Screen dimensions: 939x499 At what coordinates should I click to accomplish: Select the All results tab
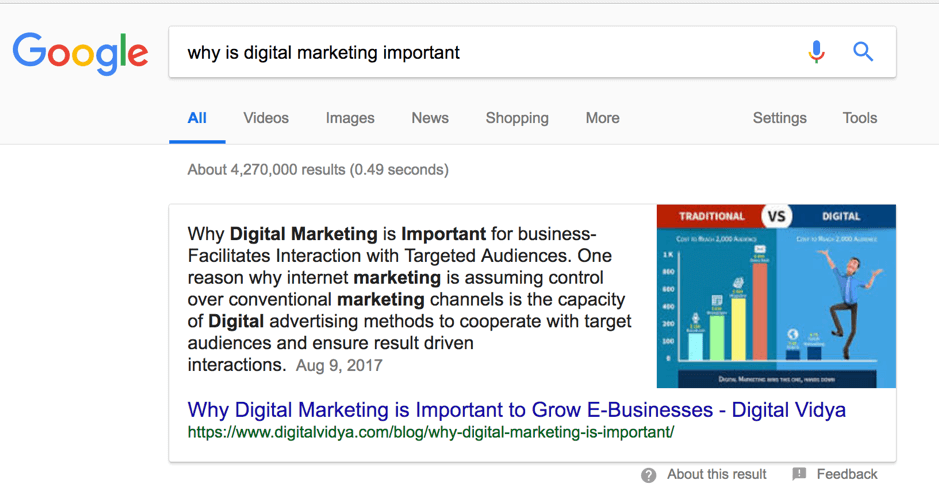[x=197, y=118]
